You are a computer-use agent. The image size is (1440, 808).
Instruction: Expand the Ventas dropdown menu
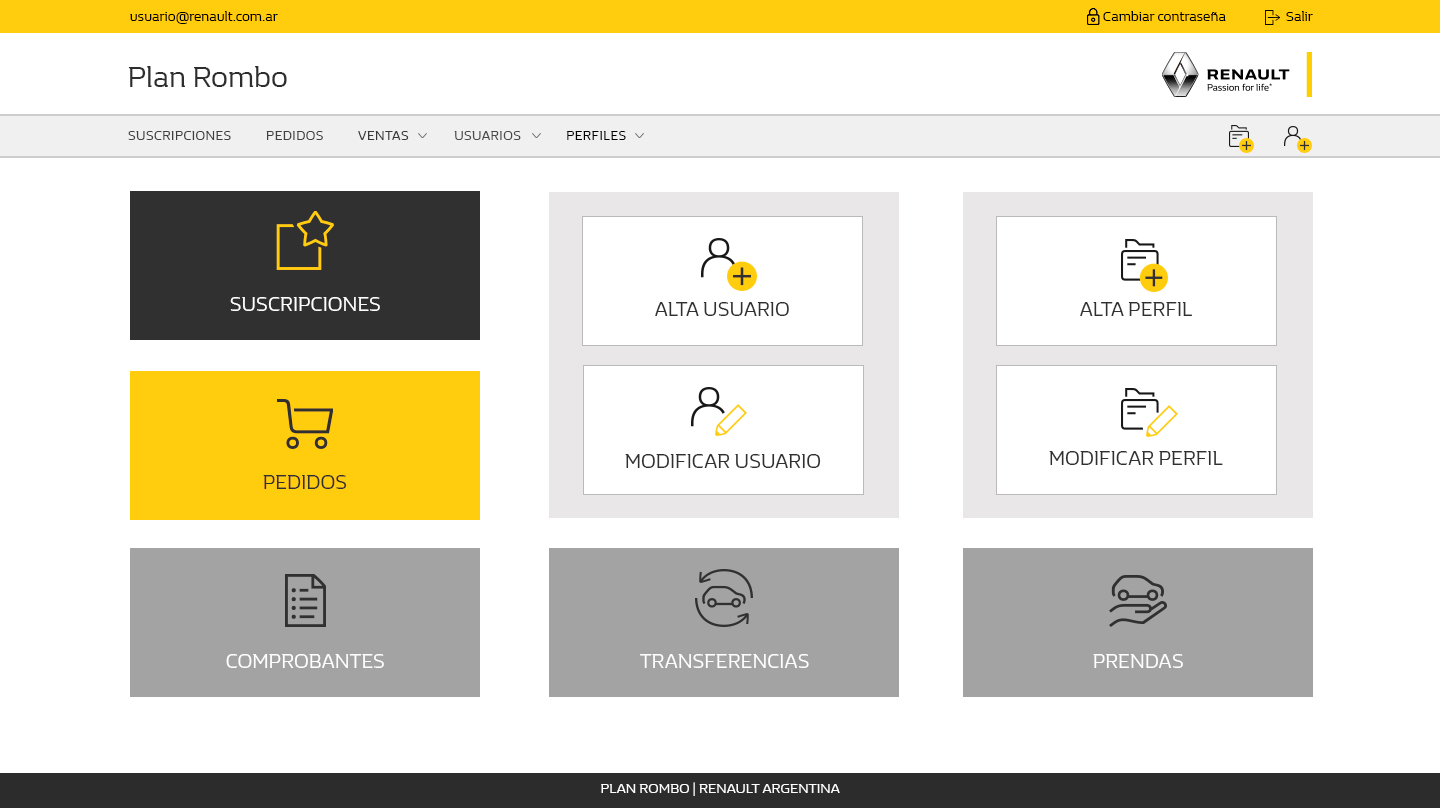(391, 135)
